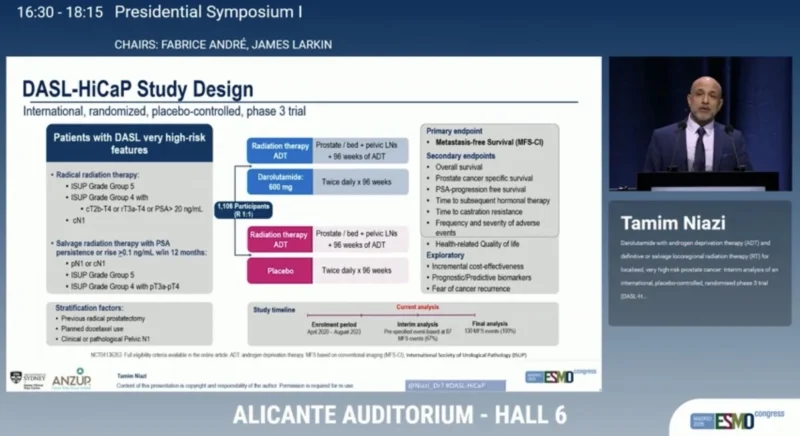
Task: Click the 'International, randomized, placebo-controlled, phase 3 trial' subtitle
Action: (x=164, y=111)
